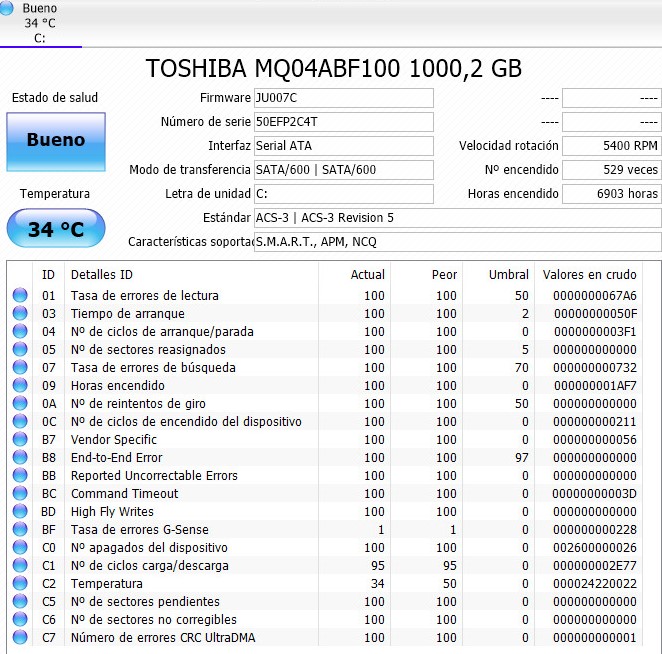662x654 pixels.
Task: Click the status icon for row C5
Action: point(20,601)
